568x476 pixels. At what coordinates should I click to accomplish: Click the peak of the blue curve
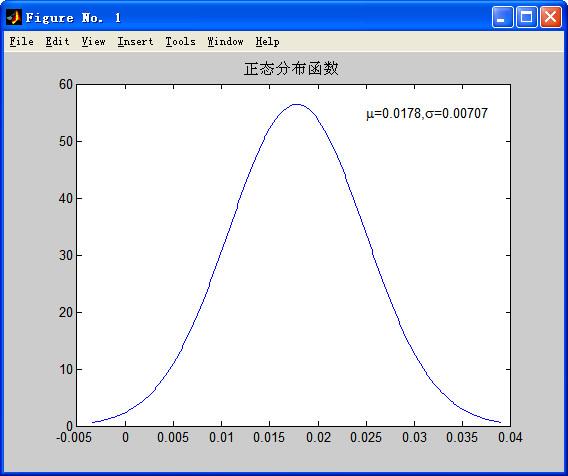297,104
